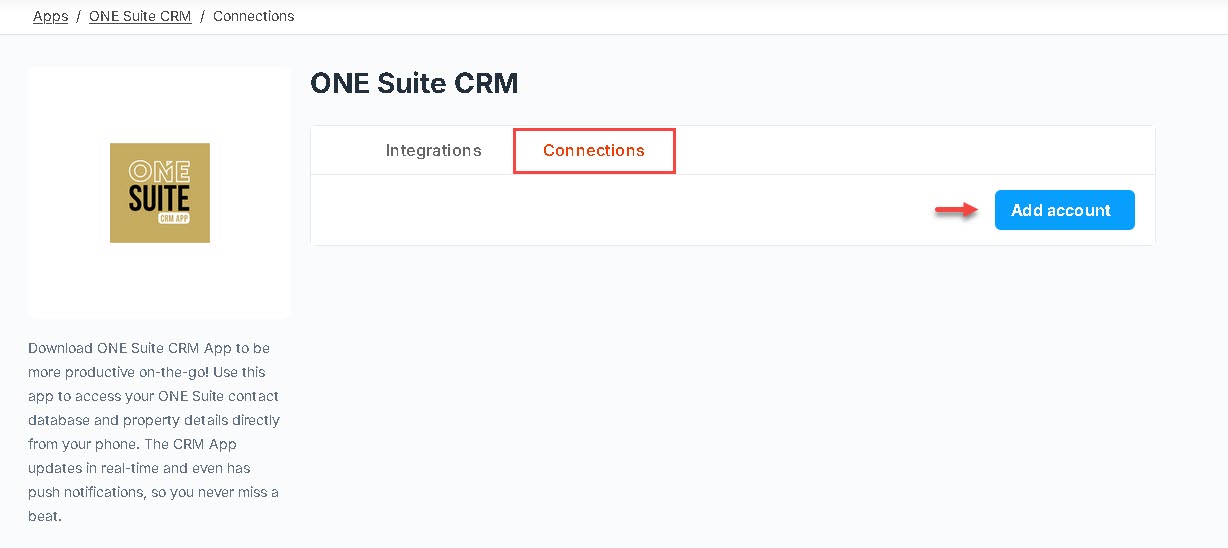
Task: Click the outlined ONE word in the logo
Action: (x=160, y=170)
